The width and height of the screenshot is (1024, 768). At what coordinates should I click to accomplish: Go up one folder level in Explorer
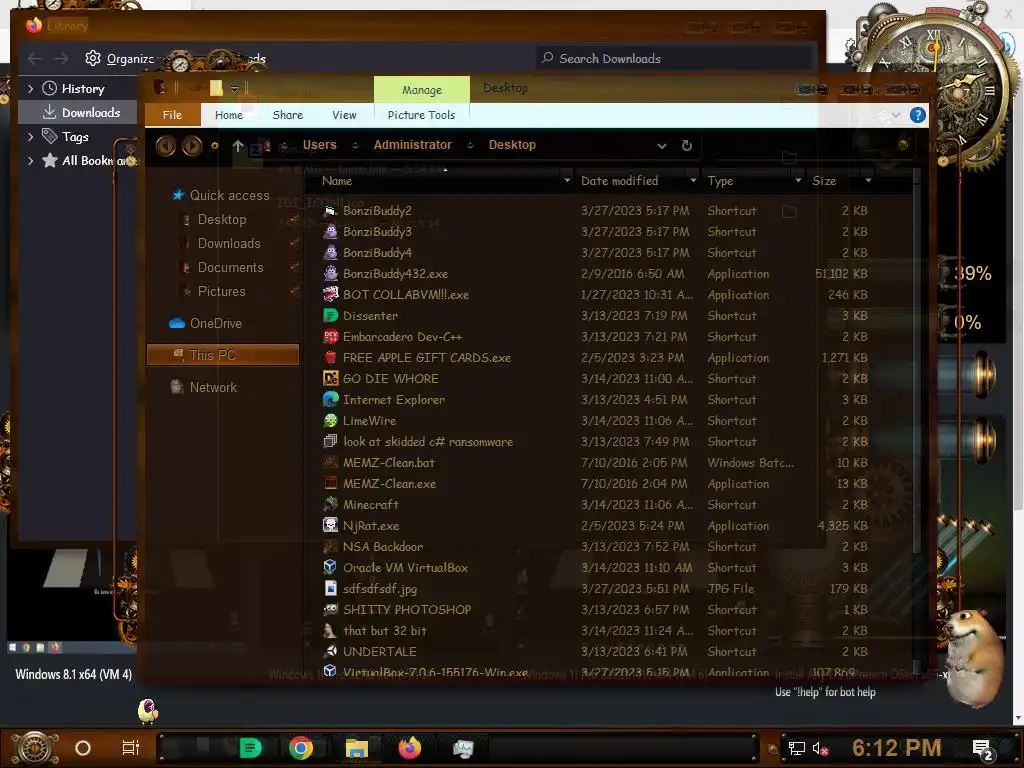click(x=238, y=146)
